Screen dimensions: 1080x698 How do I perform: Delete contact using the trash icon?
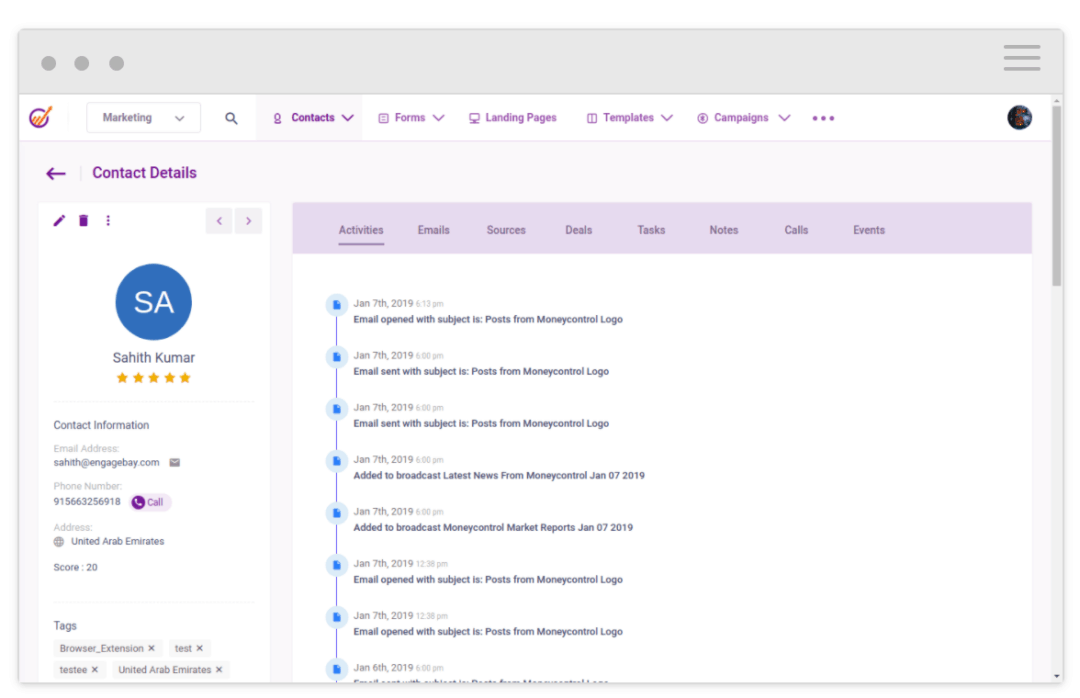point(84,221)
